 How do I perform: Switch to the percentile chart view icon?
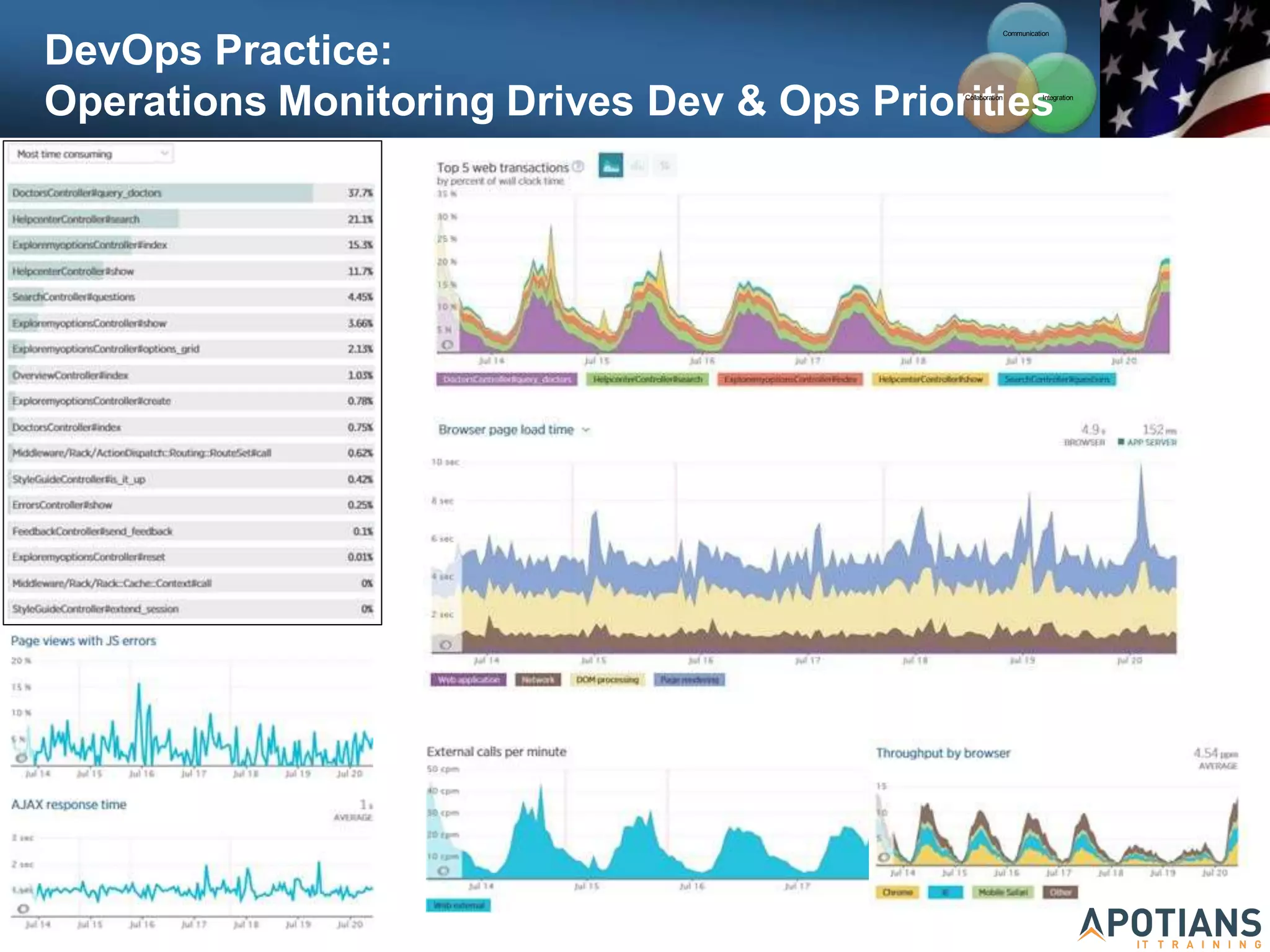(x=665, y=165)
